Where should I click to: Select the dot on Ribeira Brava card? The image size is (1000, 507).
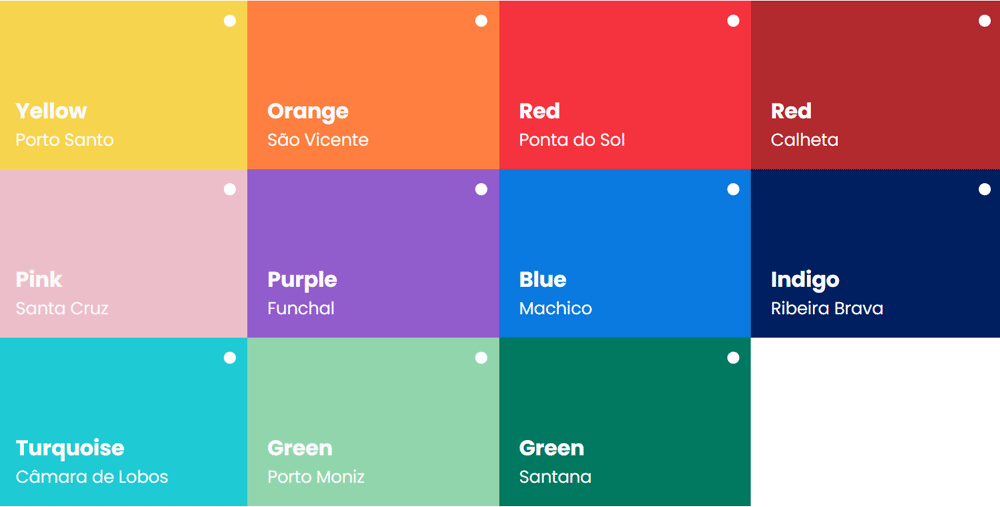click(985, 189)
